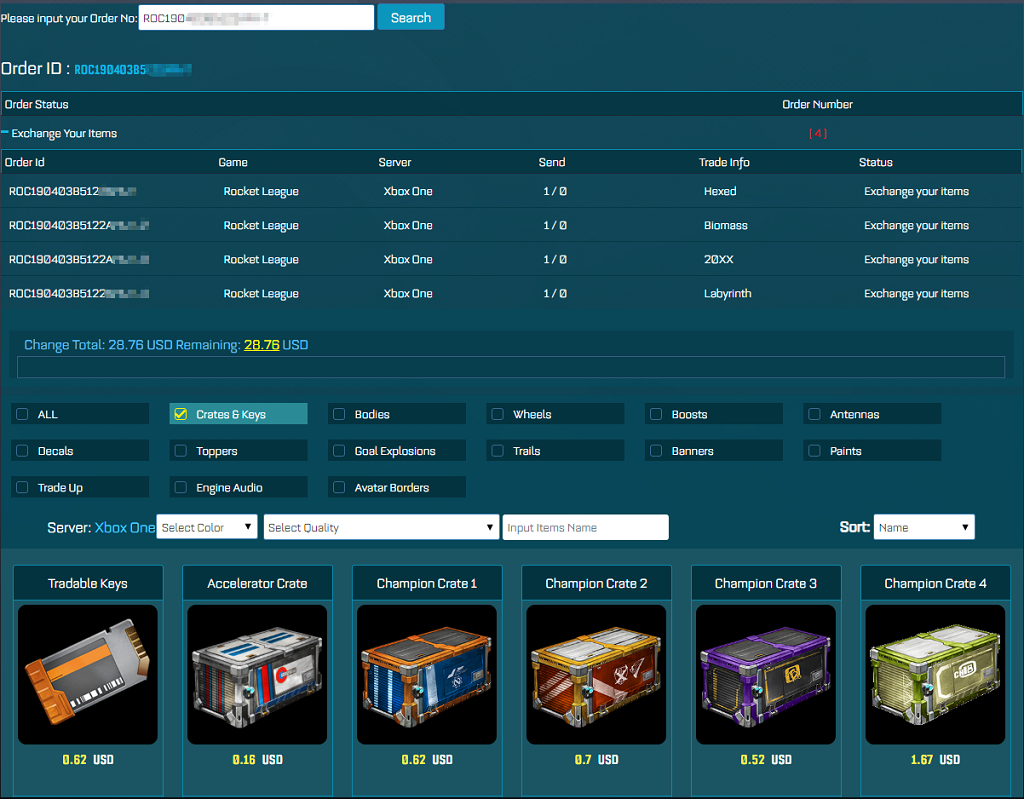Viewport: 1024px width, 799px height.
Task: Check the Antennas checkbox
Action: coord(814,414)
